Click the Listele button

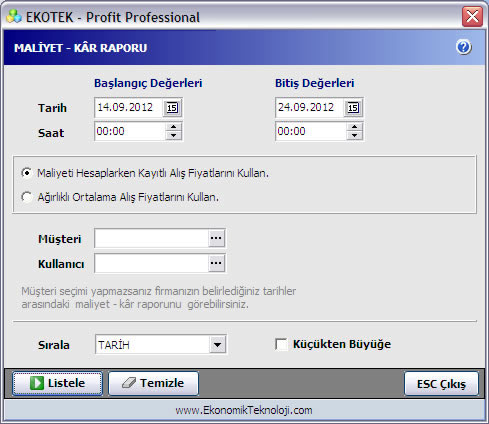(58, 383)
